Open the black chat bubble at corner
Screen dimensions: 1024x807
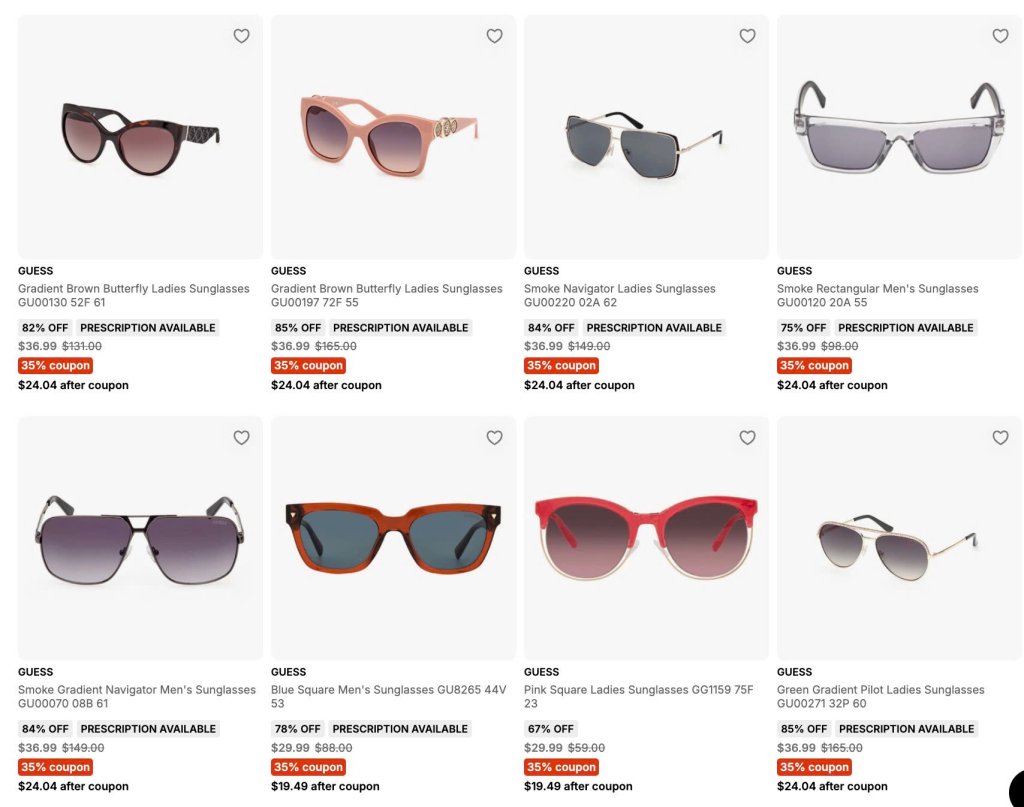(x=1016, y=789)
